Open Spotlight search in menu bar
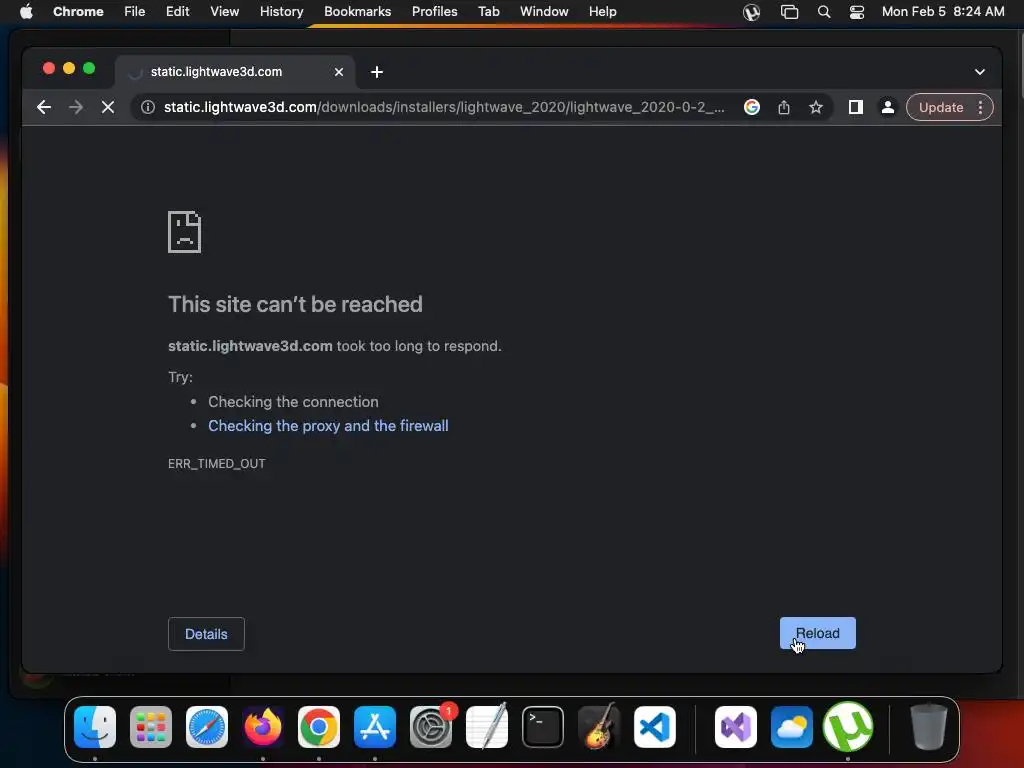 click(824, 12)
